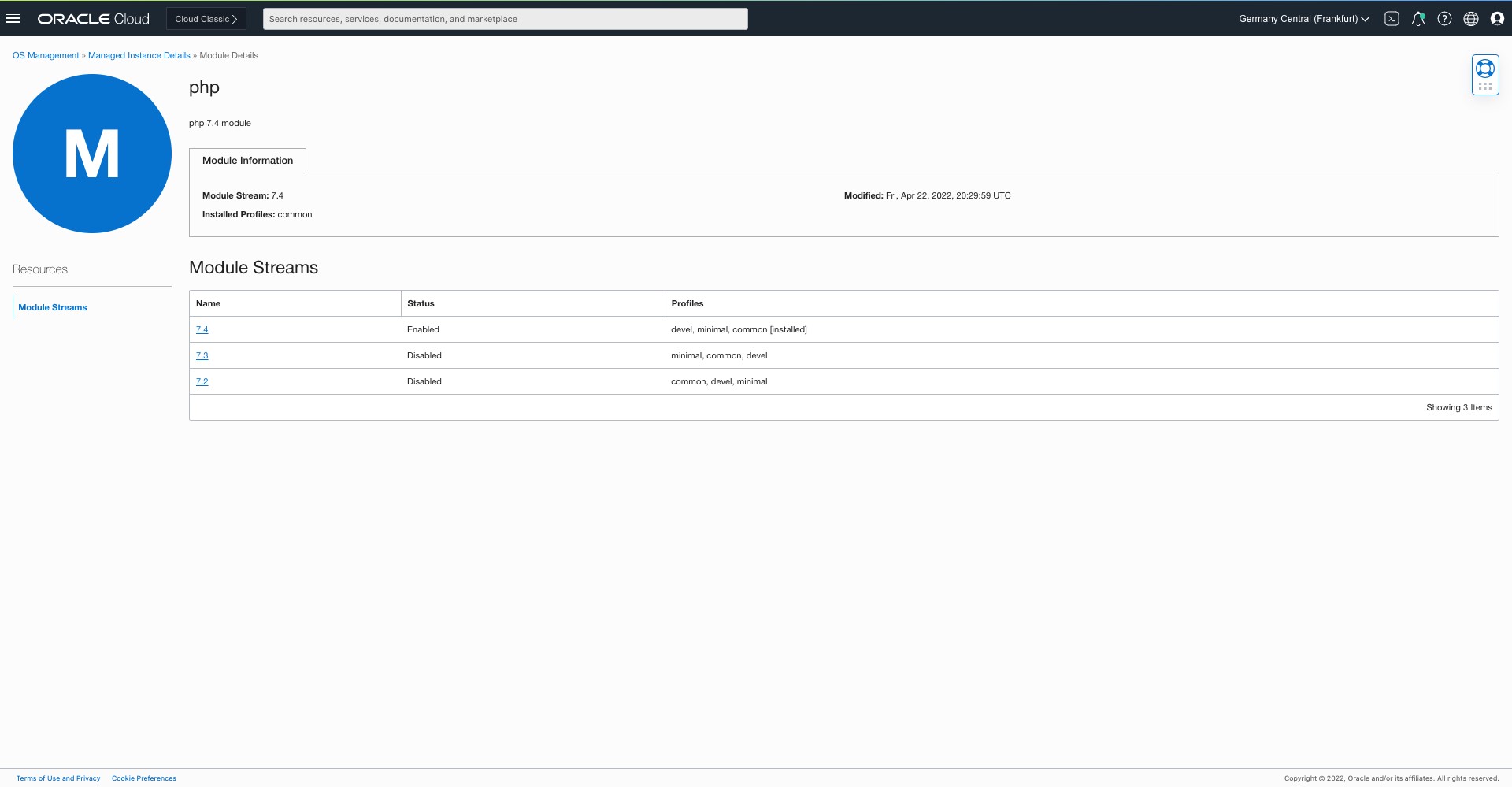Click the search resources input field
This screenshot has height=787, width=1512.
505,18
